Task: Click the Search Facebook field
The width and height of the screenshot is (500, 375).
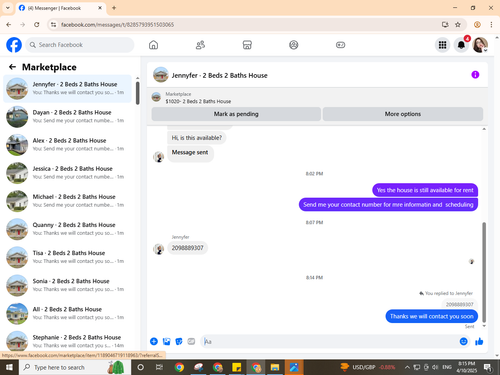Action: pyautogui.click(x=80, y=45)
